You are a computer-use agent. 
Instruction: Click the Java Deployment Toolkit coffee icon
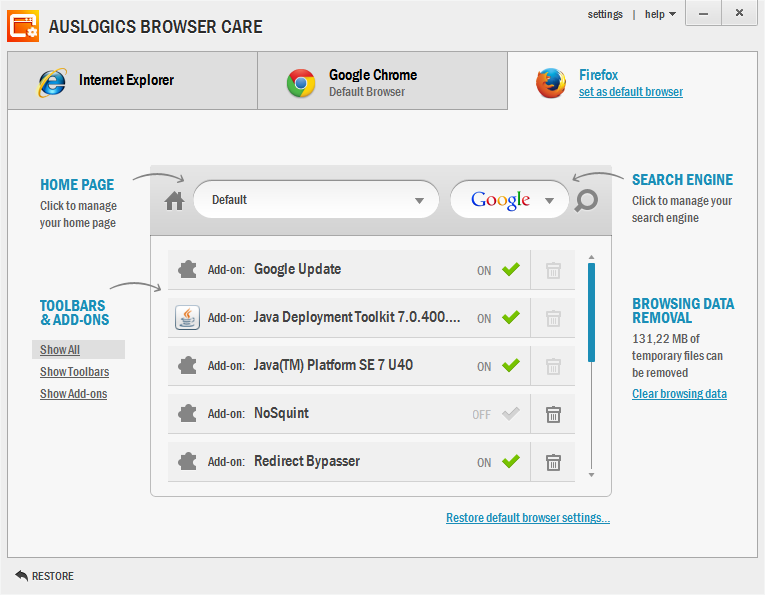(x=187, y=317)
